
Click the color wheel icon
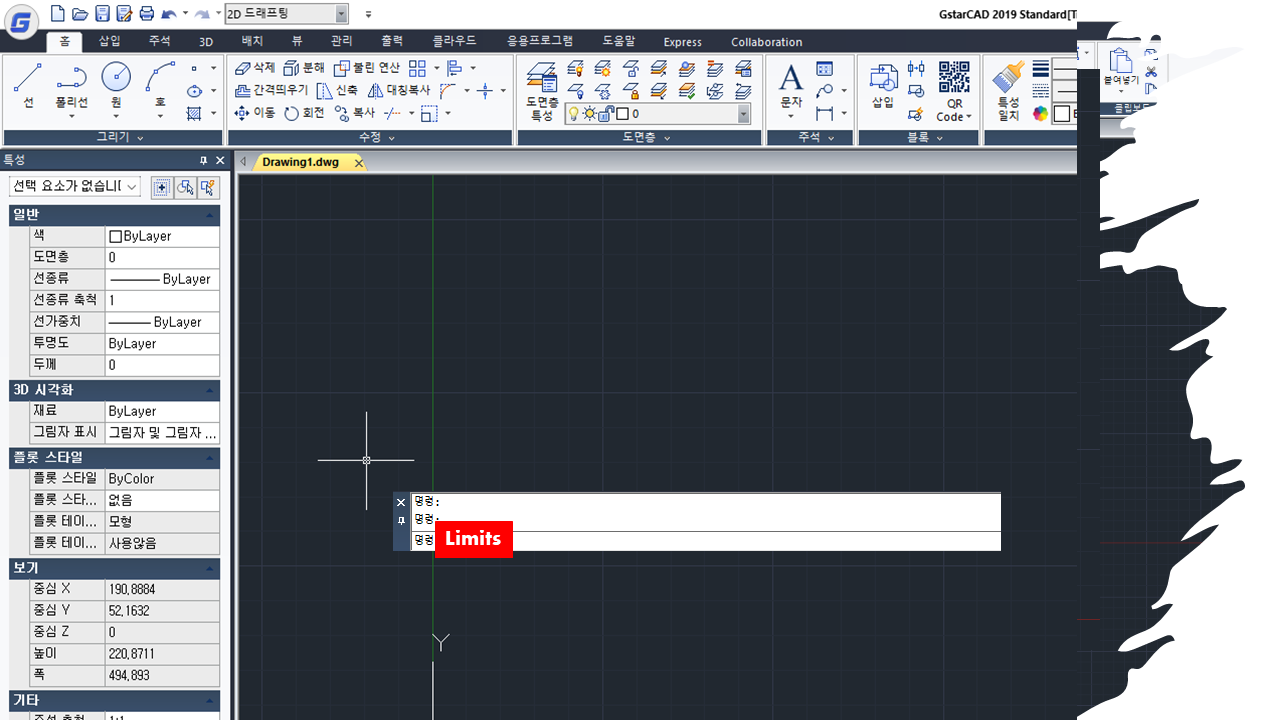[x=1041, y=113]
